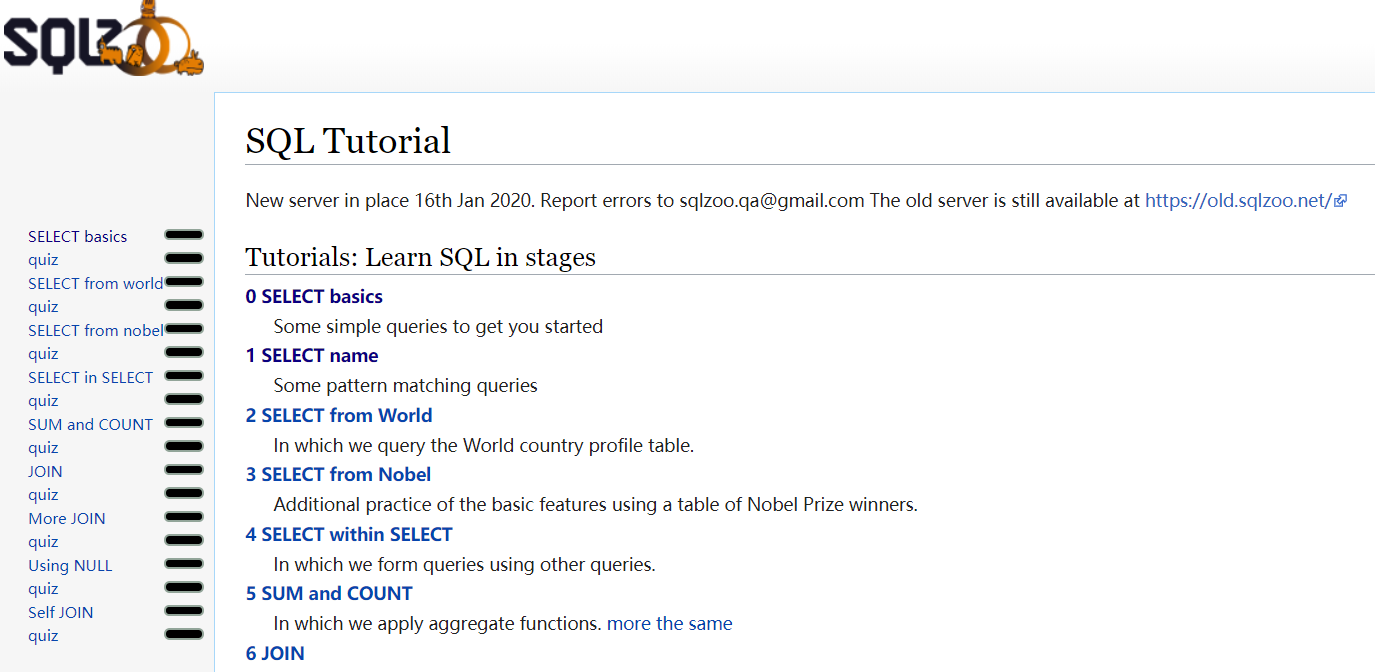Open SELECT basics in the left sidebar

(78, 237)
